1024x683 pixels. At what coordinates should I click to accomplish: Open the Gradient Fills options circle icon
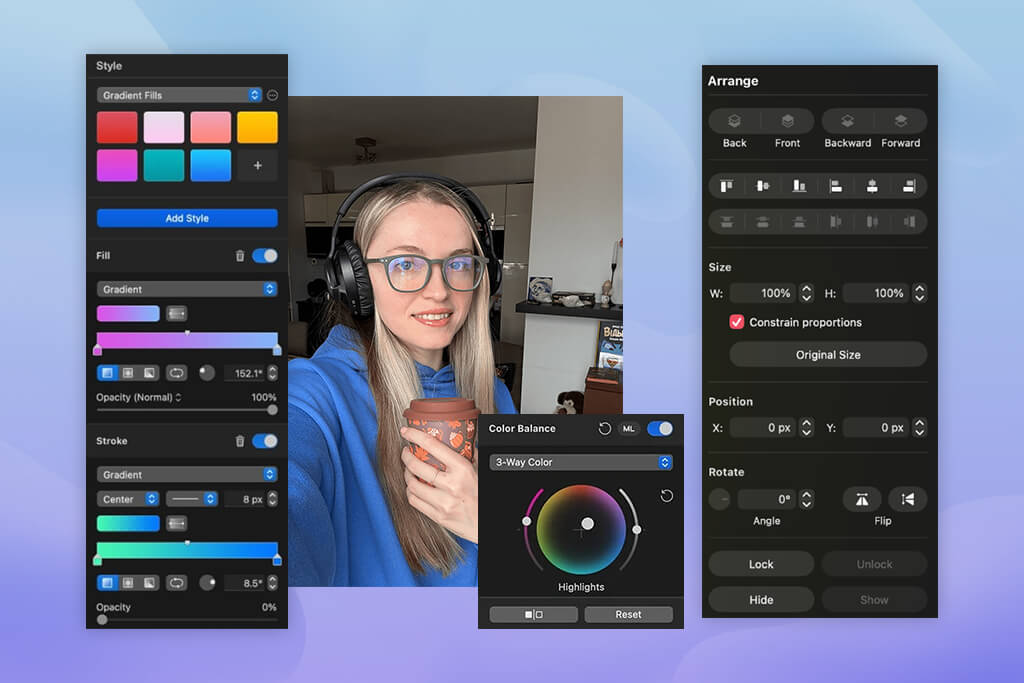pos(272,95)
